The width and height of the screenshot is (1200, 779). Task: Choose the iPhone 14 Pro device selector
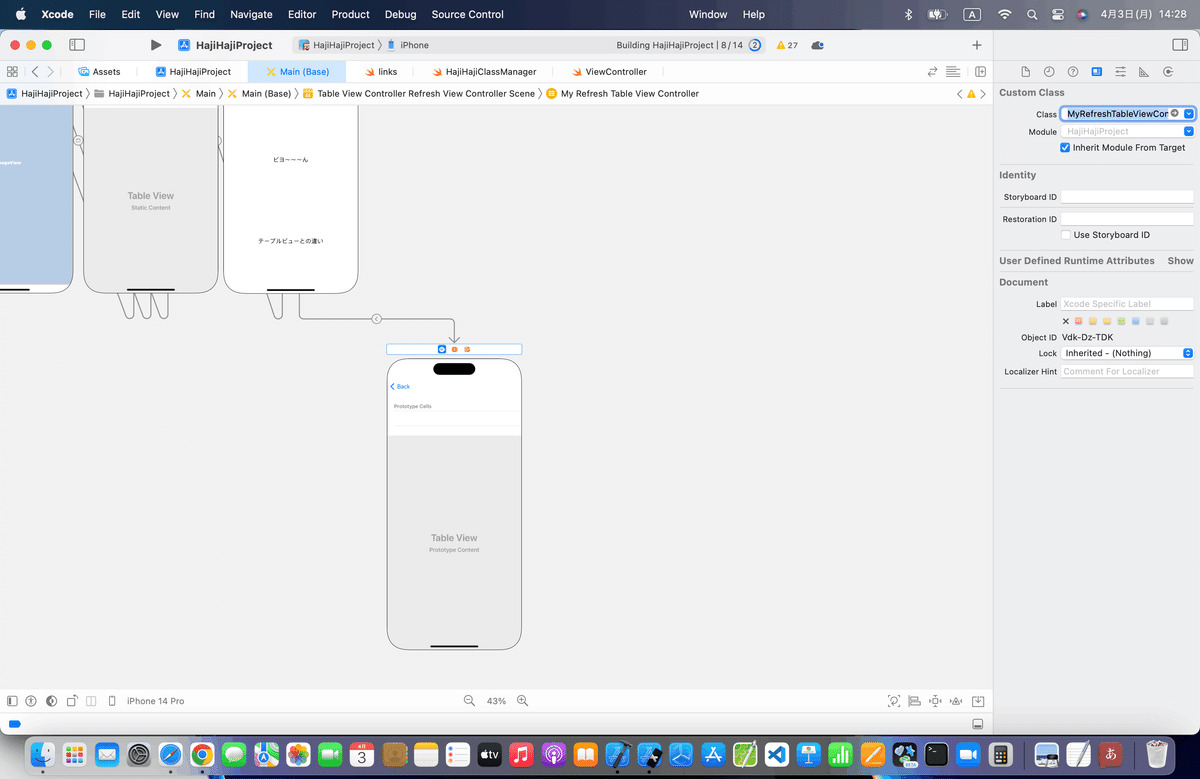147,701
